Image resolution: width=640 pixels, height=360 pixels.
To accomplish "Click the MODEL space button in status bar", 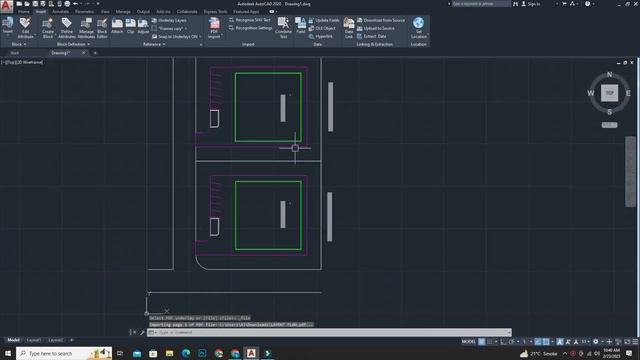I will (469, 342).
